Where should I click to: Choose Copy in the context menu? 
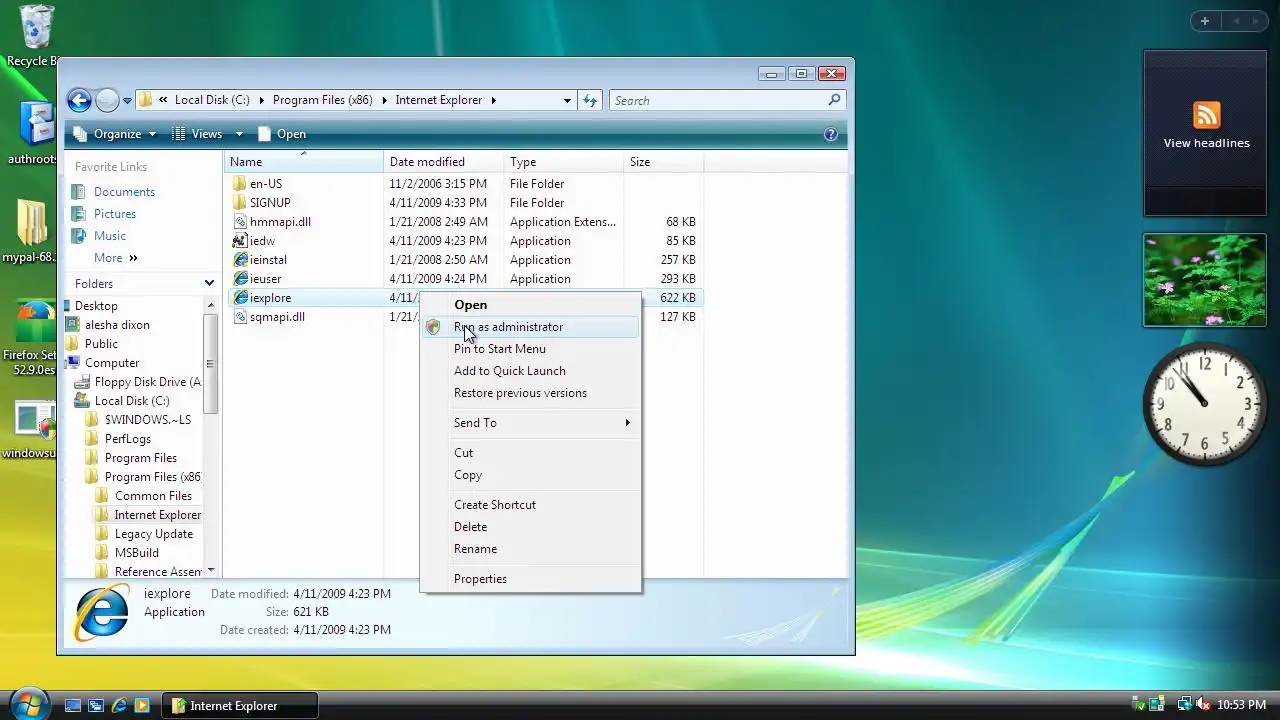530,475
